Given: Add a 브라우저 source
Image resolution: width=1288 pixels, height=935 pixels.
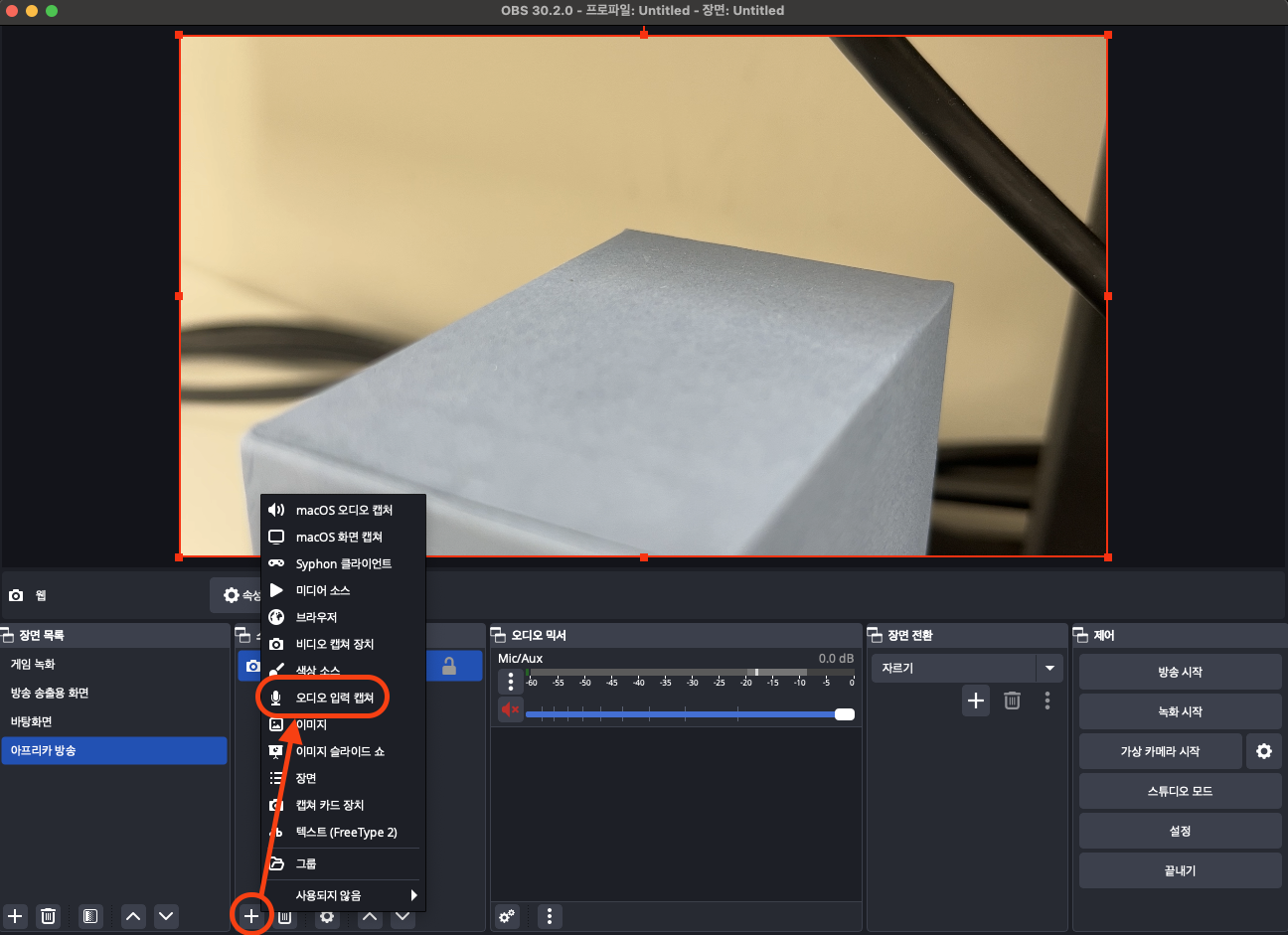Looking at the screenshot, I should (x=343, y=617).
